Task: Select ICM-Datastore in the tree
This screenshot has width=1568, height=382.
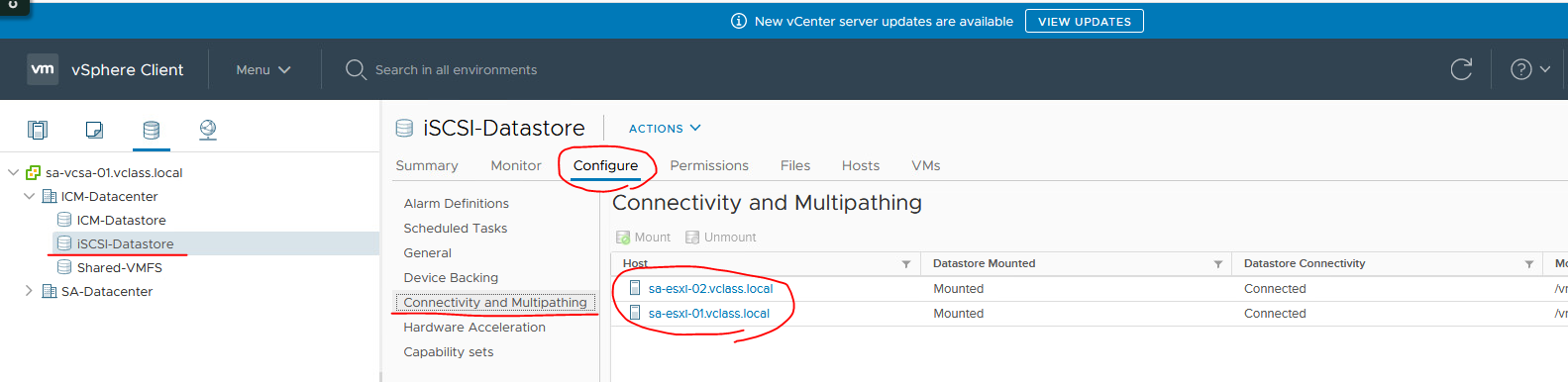Action: tap(121, 220)
